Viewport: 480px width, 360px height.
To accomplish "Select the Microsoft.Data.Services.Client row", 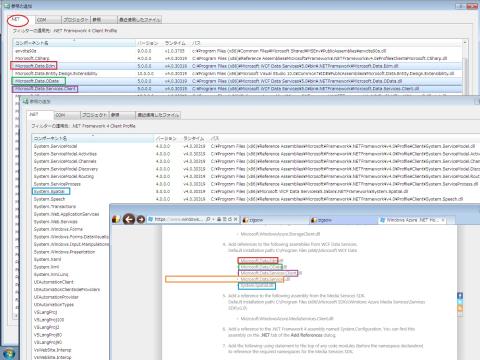I will [x=238, y=89].
